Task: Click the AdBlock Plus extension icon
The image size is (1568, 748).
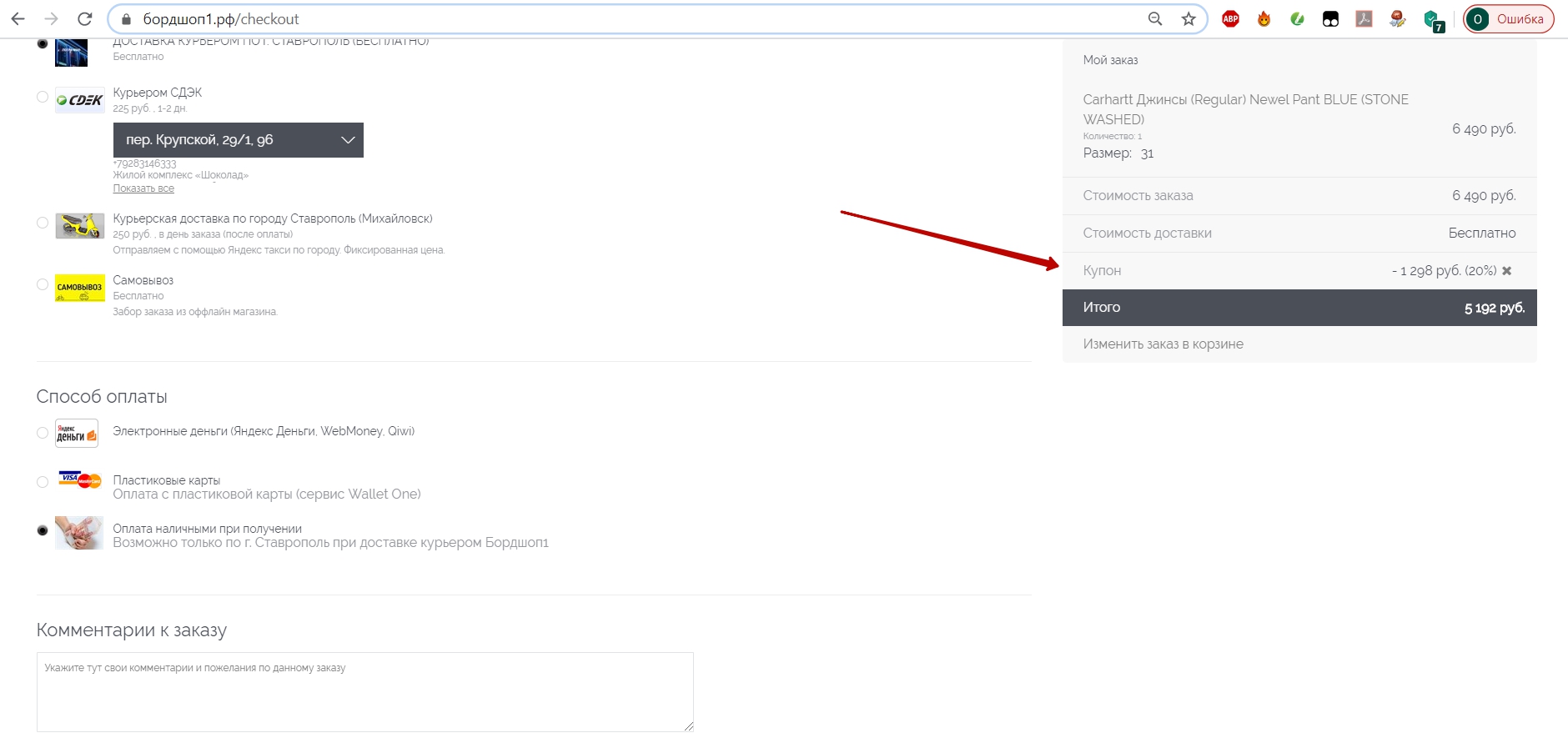Action: click(x=1230, y=19)
